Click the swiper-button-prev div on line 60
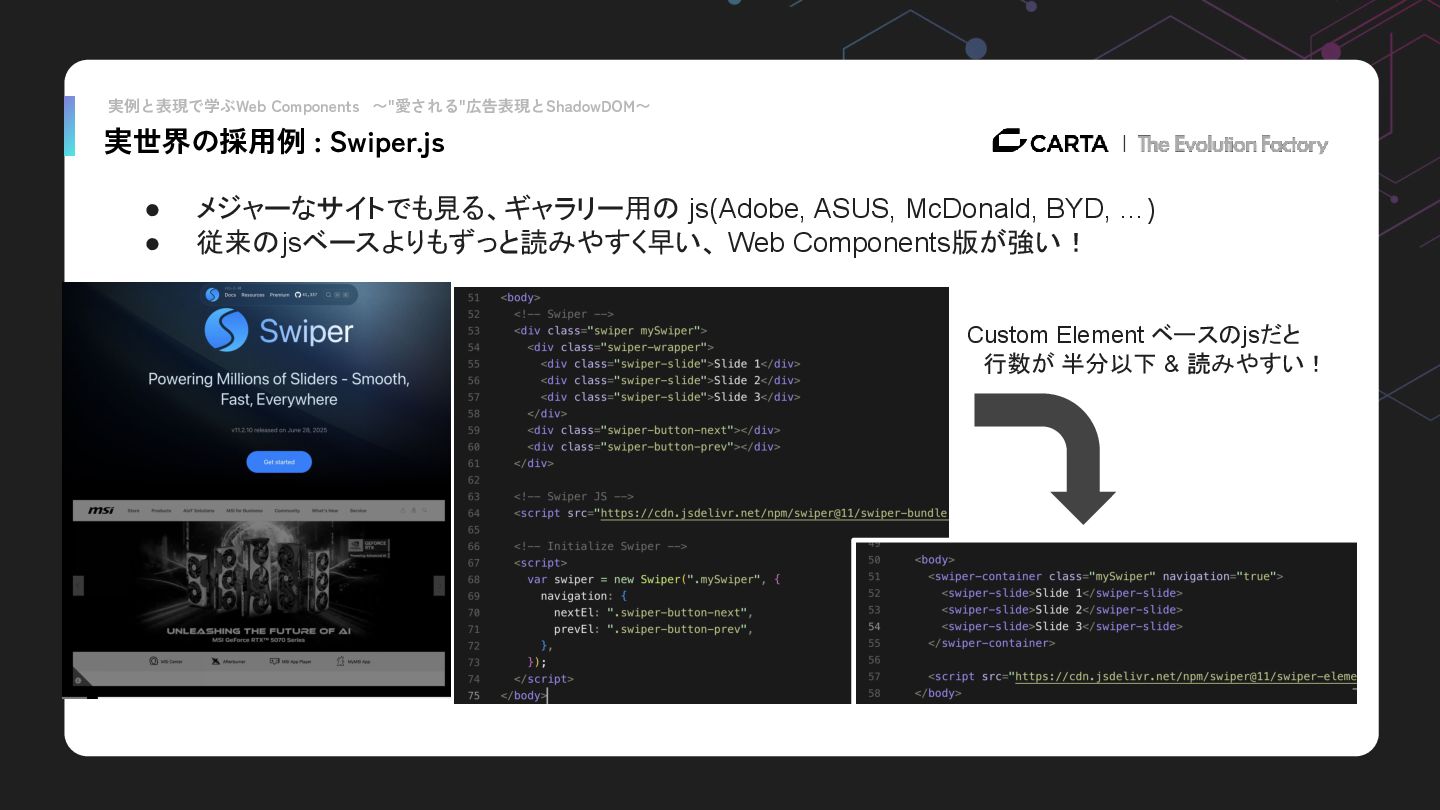 pyautogui.click(x=654, y=447)
